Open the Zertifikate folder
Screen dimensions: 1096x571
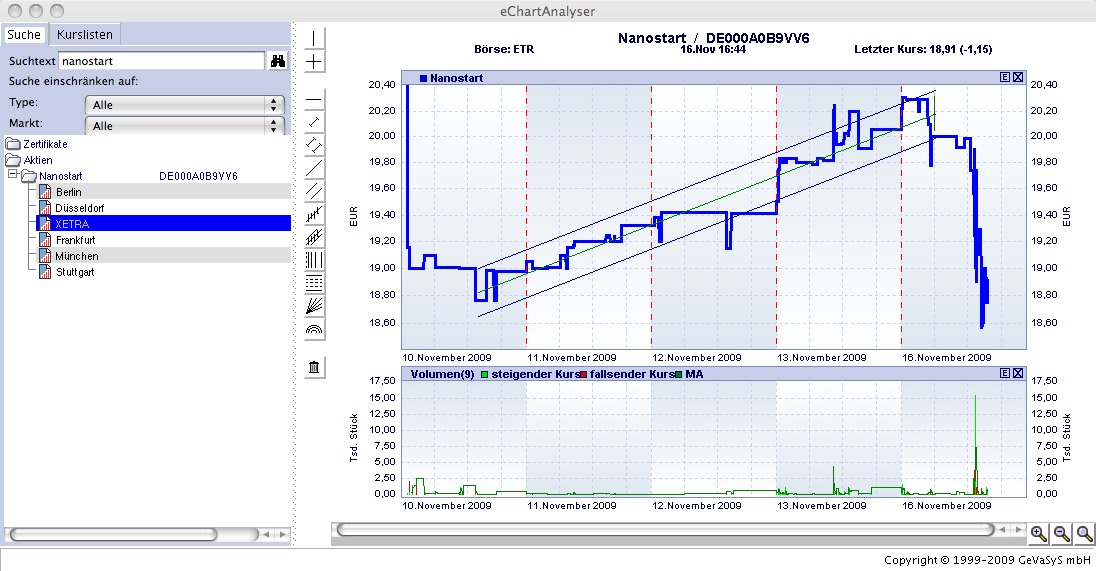click(38, 144)
